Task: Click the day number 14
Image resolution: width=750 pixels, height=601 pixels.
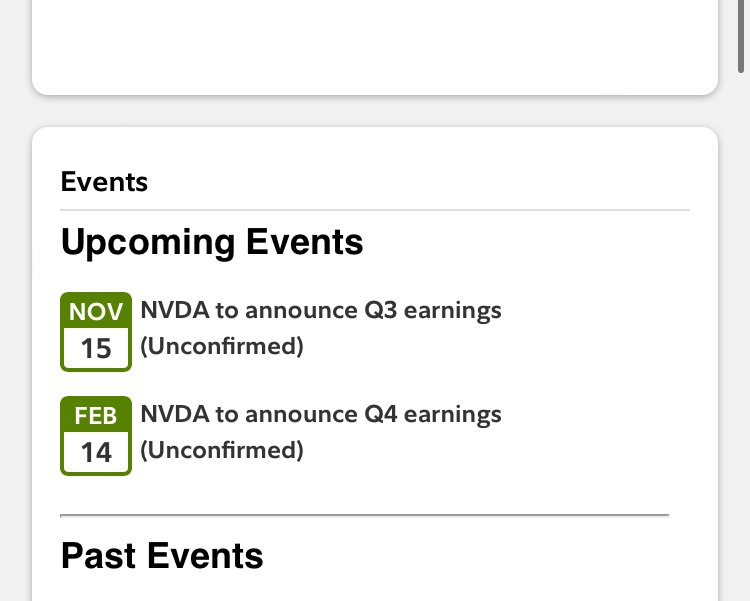Action: 96,452
